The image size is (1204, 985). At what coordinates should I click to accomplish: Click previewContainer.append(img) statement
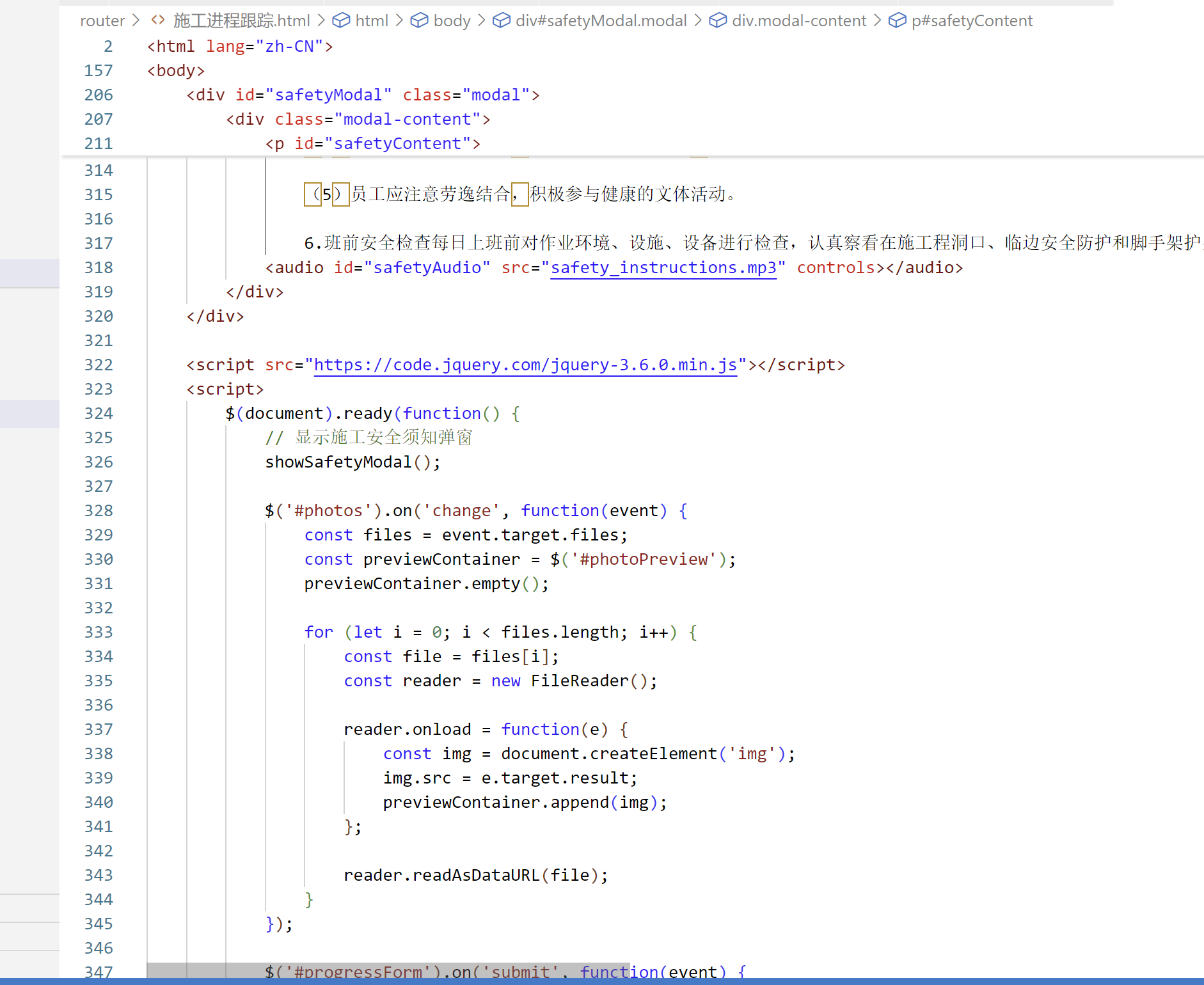tap(525, 802)
